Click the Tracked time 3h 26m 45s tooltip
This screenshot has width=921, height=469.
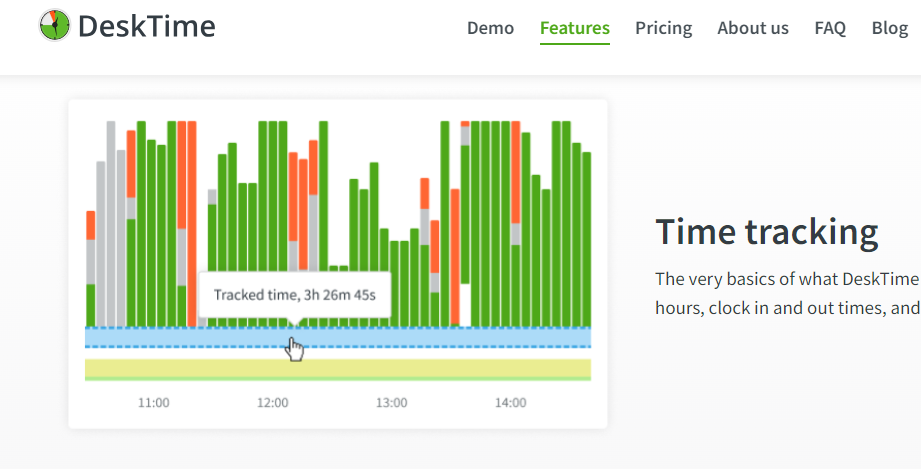coord(294,294)
